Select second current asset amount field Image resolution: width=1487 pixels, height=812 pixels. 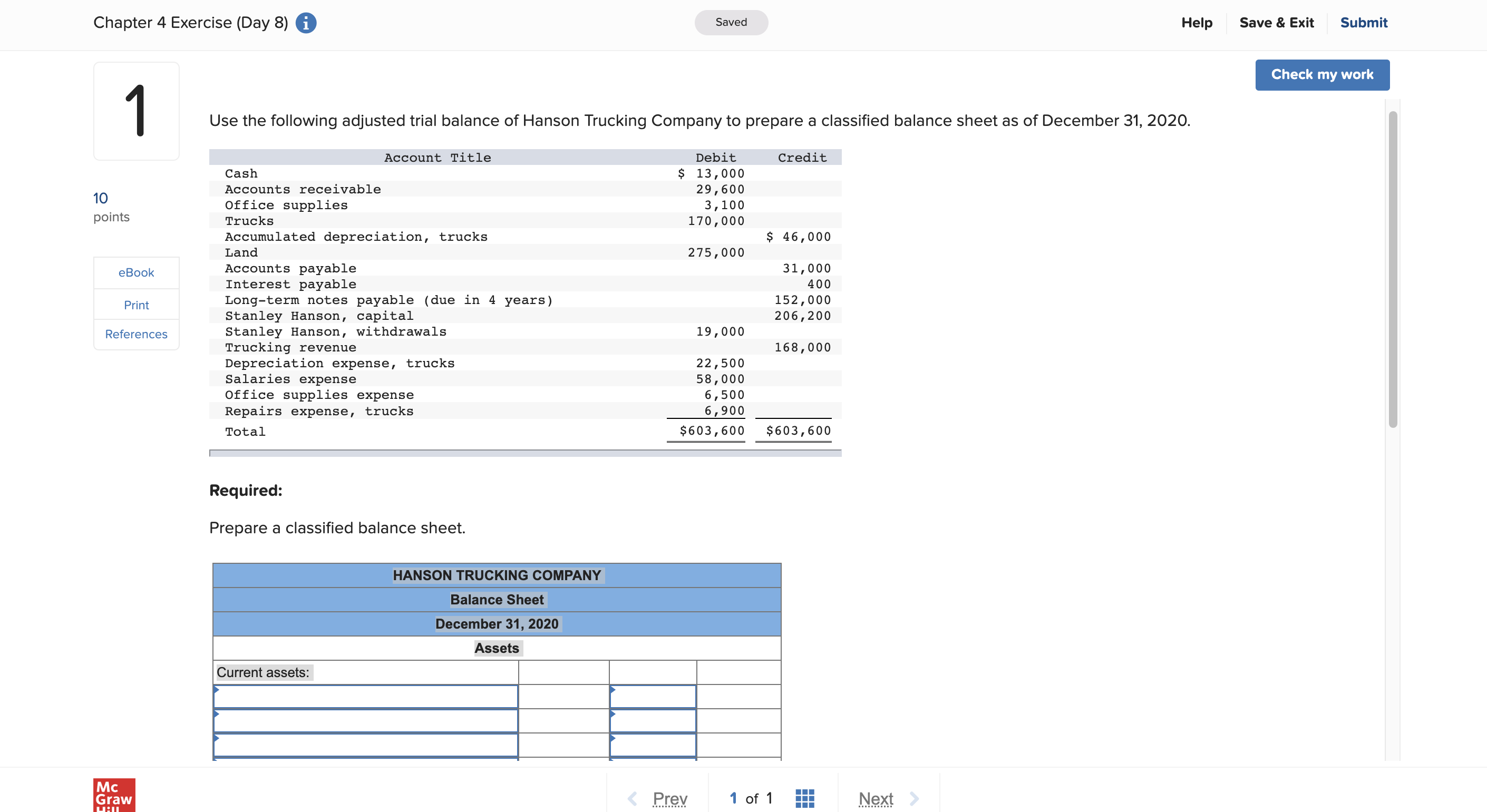point(653,721)
